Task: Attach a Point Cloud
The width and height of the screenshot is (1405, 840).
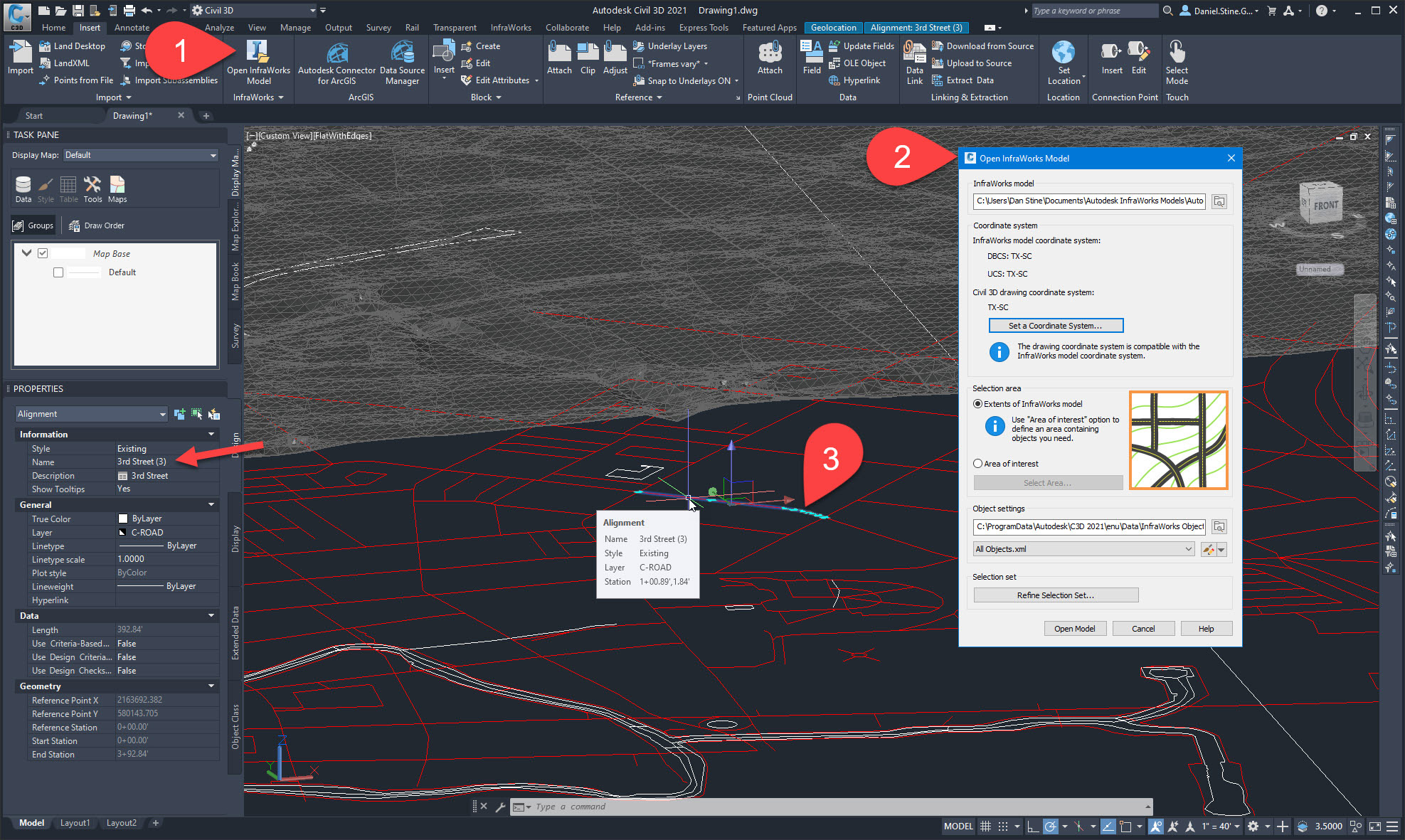Action: 770,58
